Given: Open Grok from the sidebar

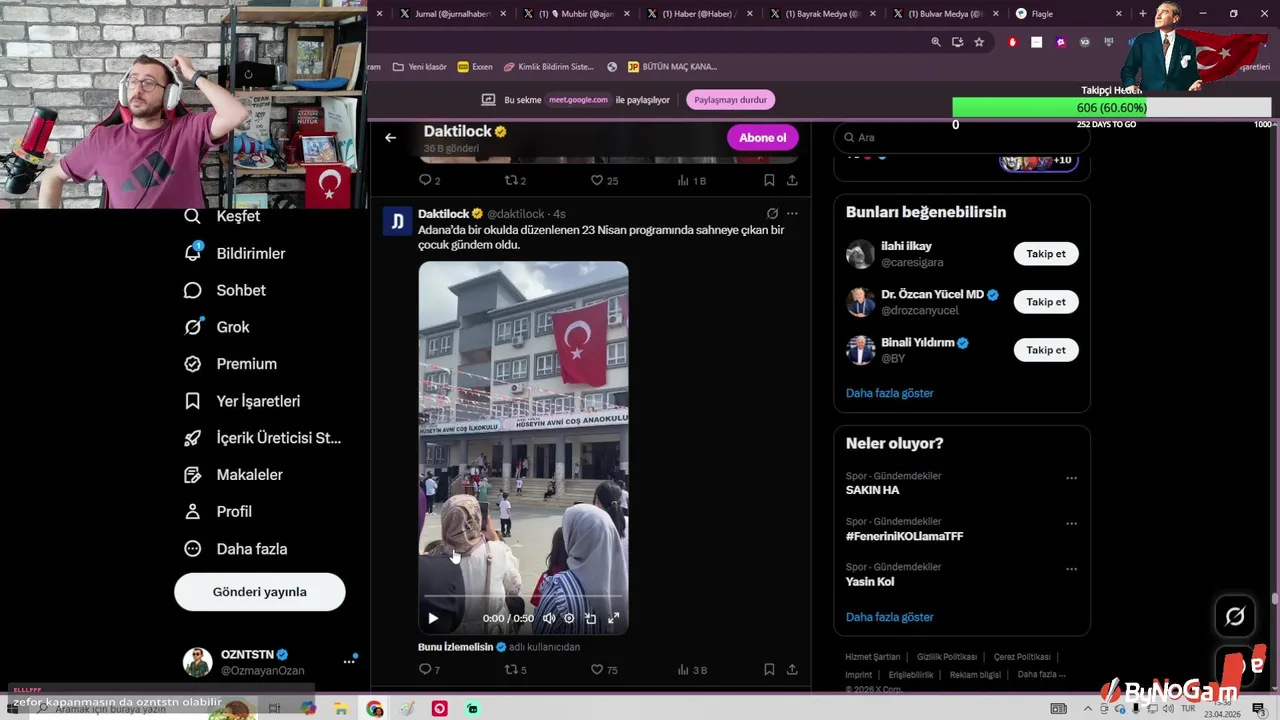Looking at the screenshot, I should [x=217, y=327].
